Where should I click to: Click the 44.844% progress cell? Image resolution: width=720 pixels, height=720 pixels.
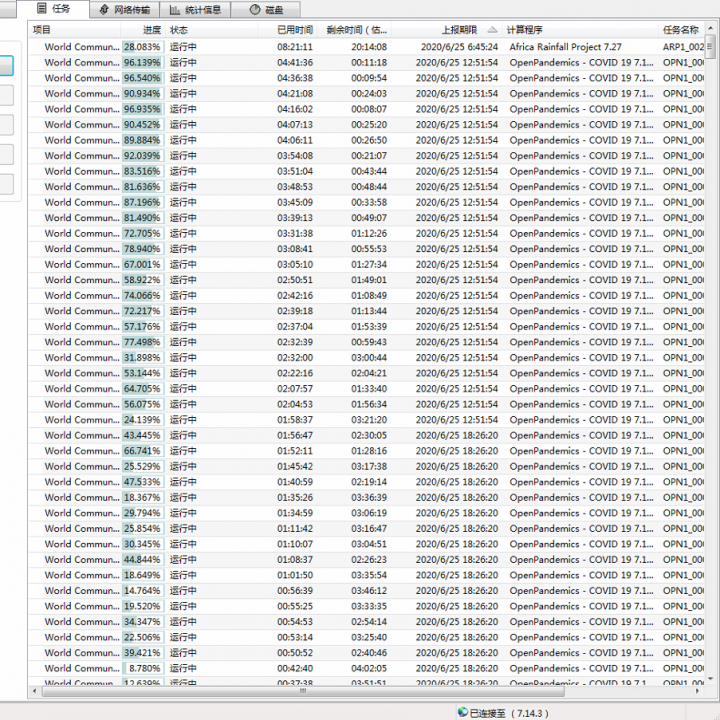coord(143,560)
